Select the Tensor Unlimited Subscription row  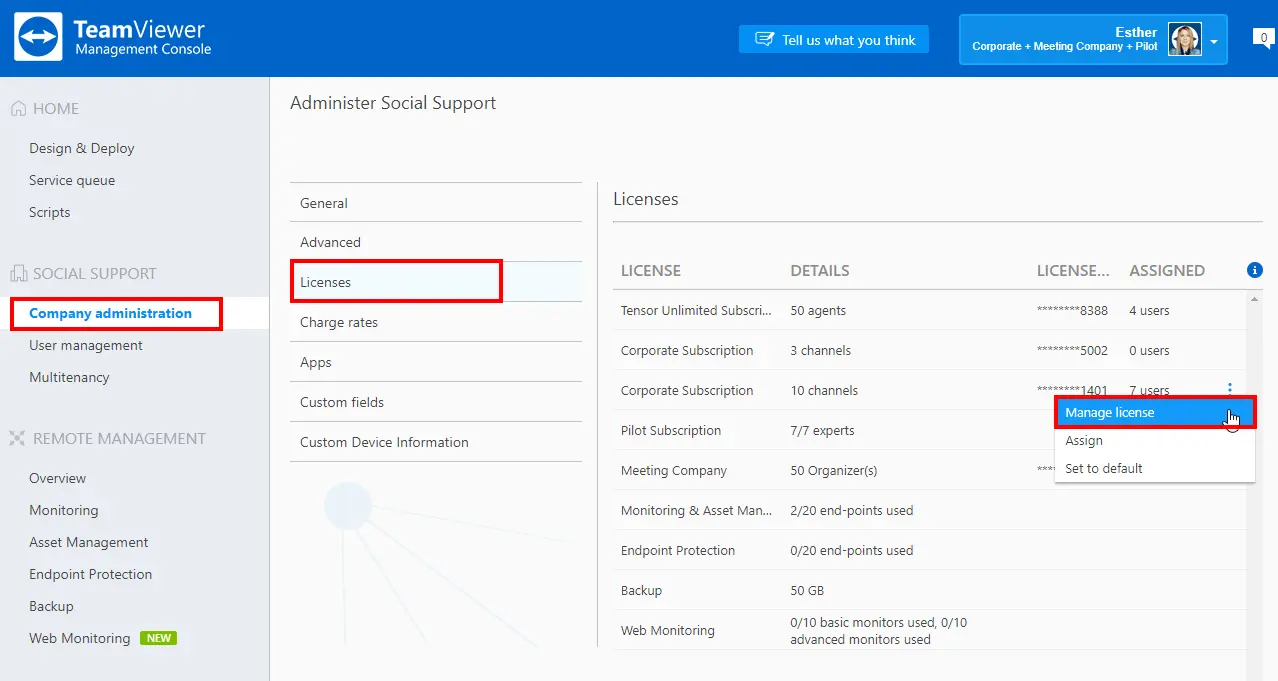point(930,310)
